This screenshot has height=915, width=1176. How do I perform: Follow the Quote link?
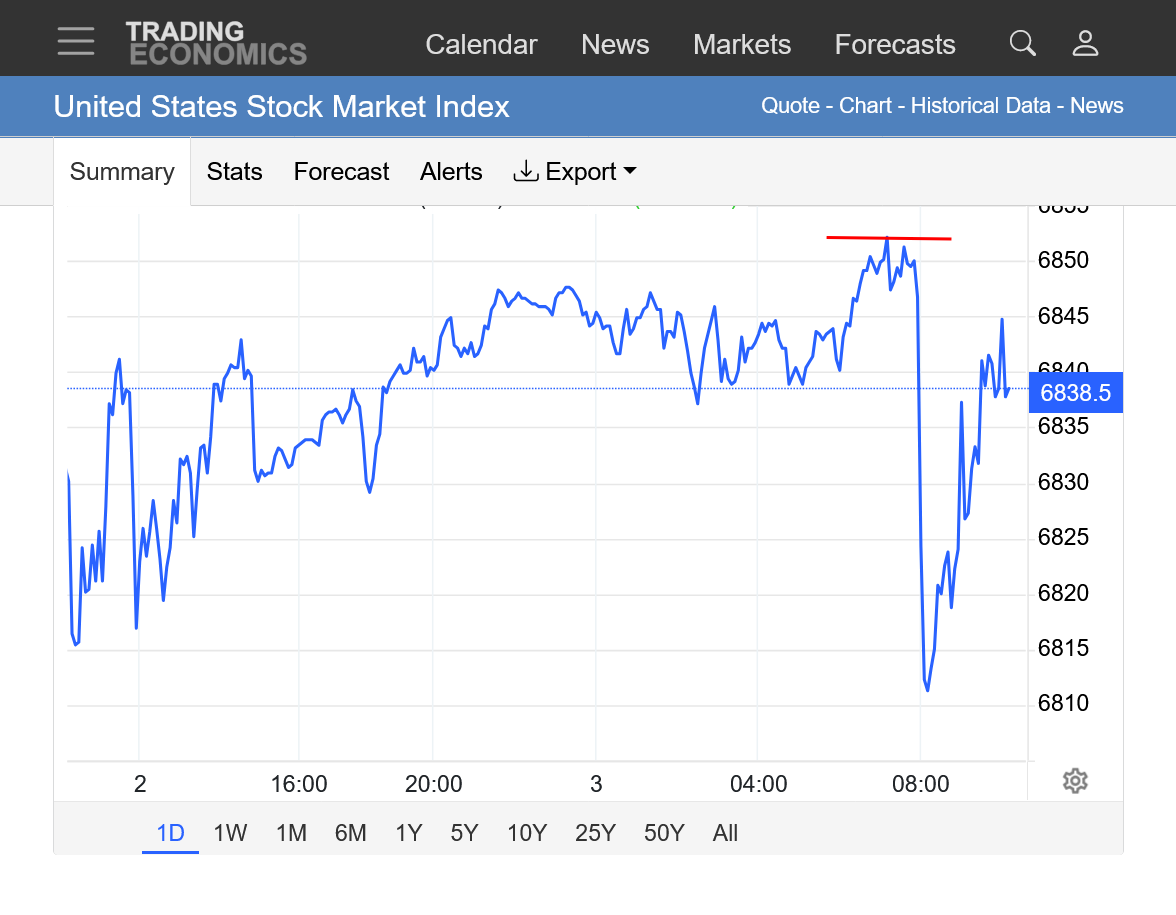coord(790,106)
